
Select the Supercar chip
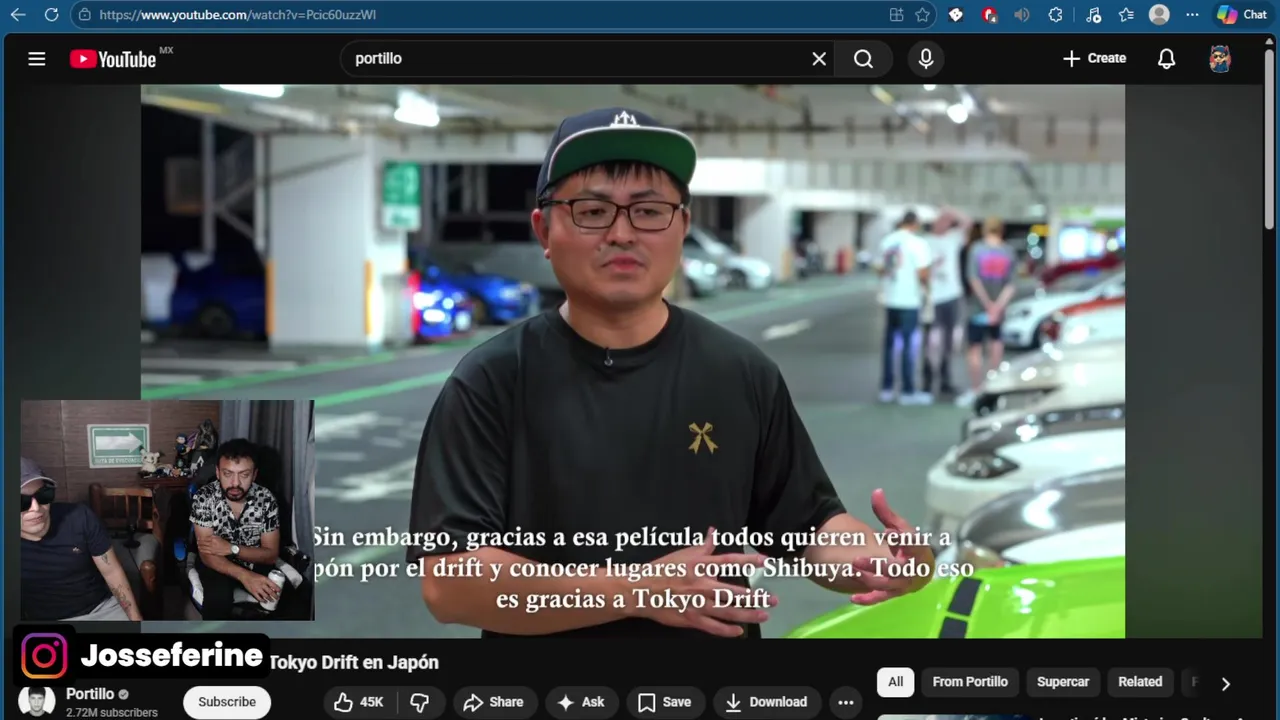[1063, 682]
